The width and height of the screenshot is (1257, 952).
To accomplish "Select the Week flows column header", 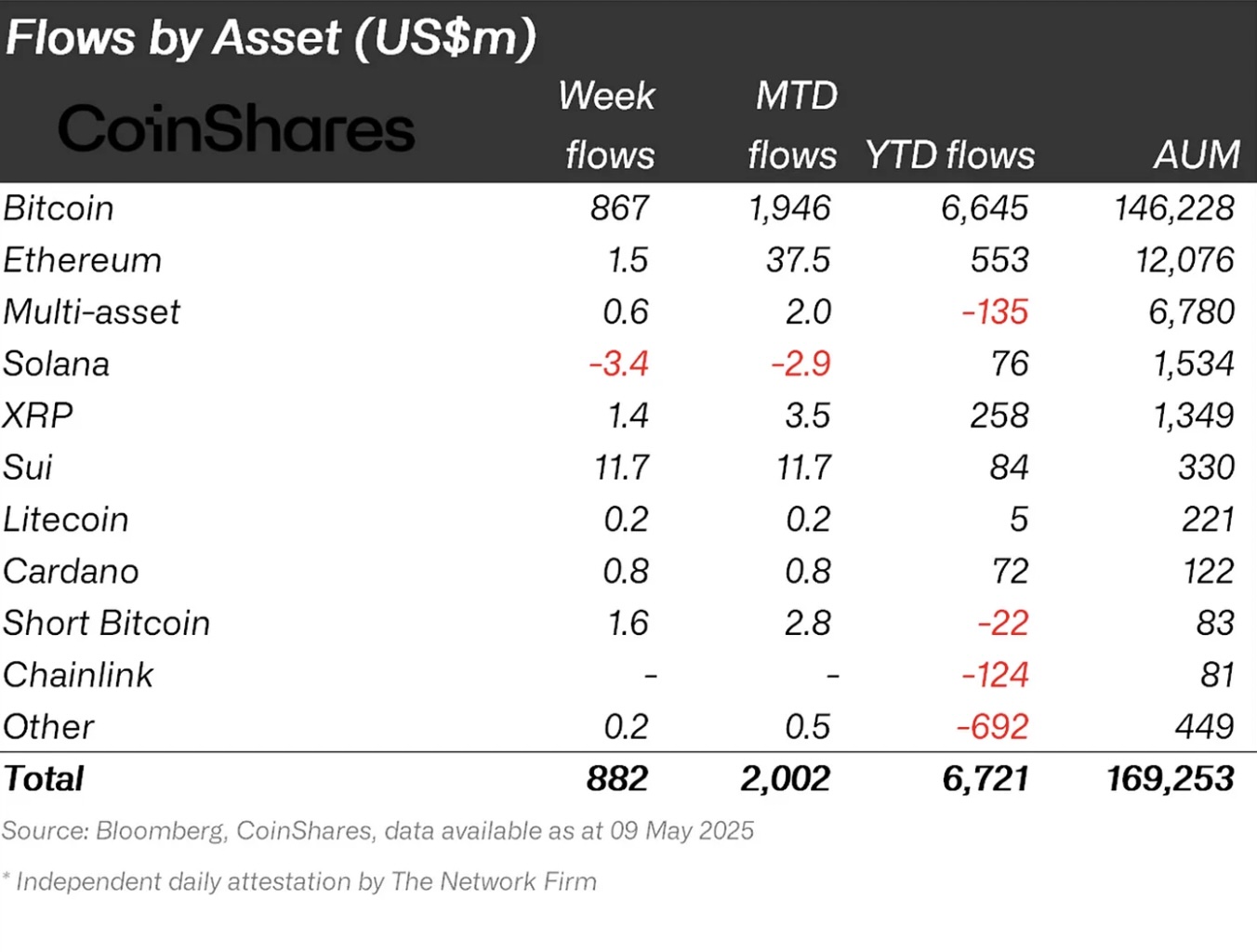I will [x=609, y=126].
